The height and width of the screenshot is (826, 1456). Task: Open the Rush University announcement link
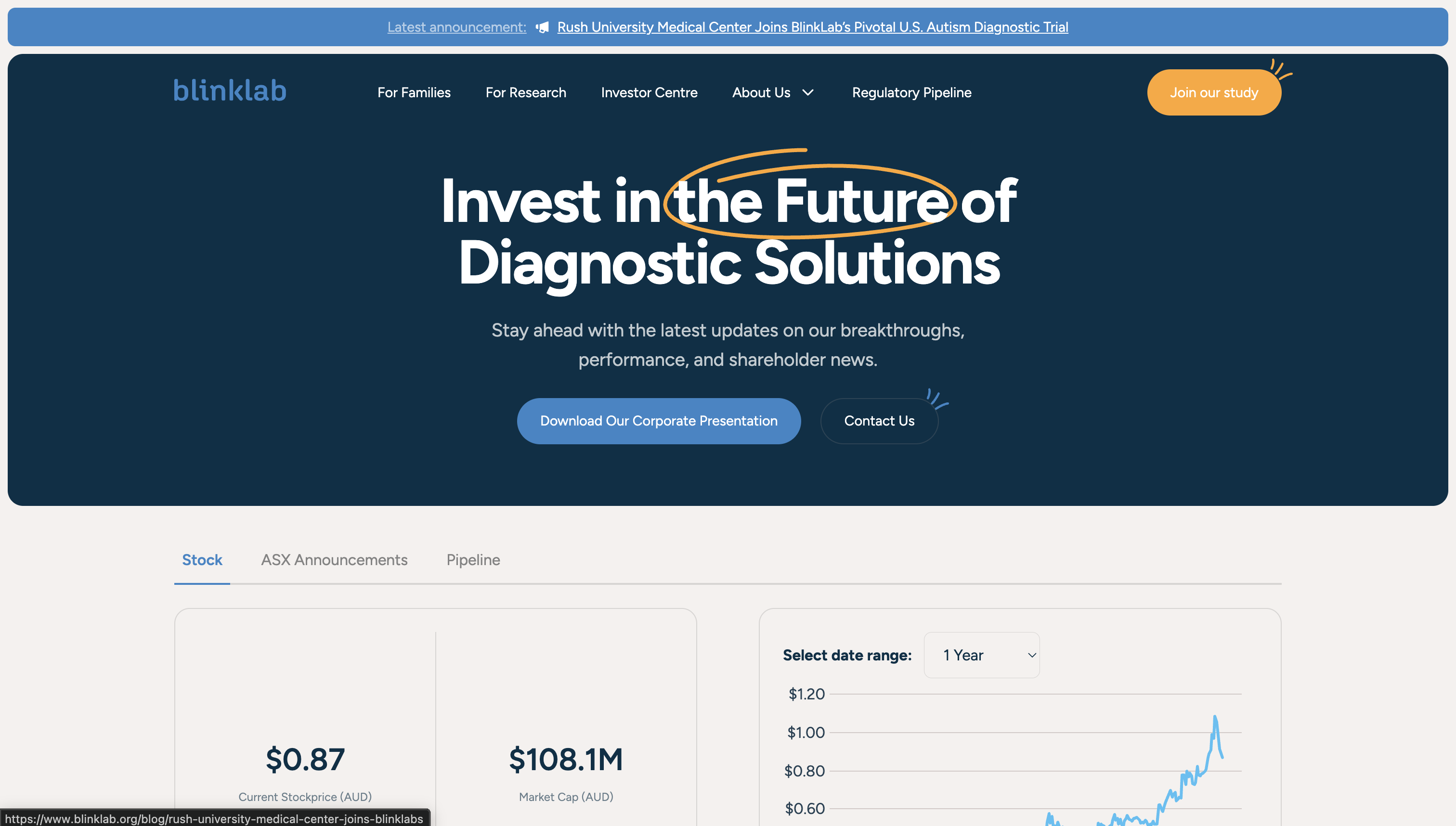pos(812,27)
